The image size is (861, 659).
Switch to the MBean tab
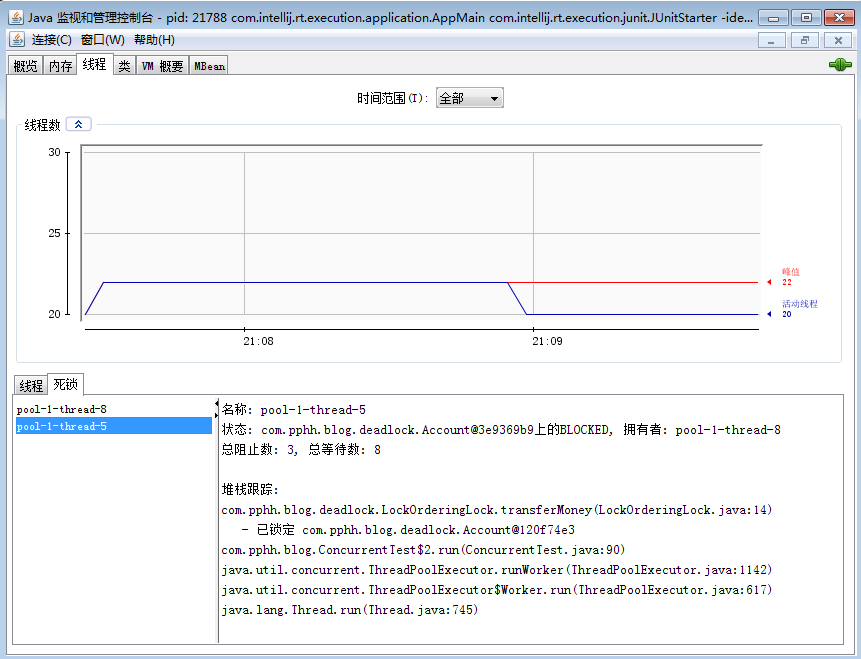pyautogui.click(x=209, y=66)
